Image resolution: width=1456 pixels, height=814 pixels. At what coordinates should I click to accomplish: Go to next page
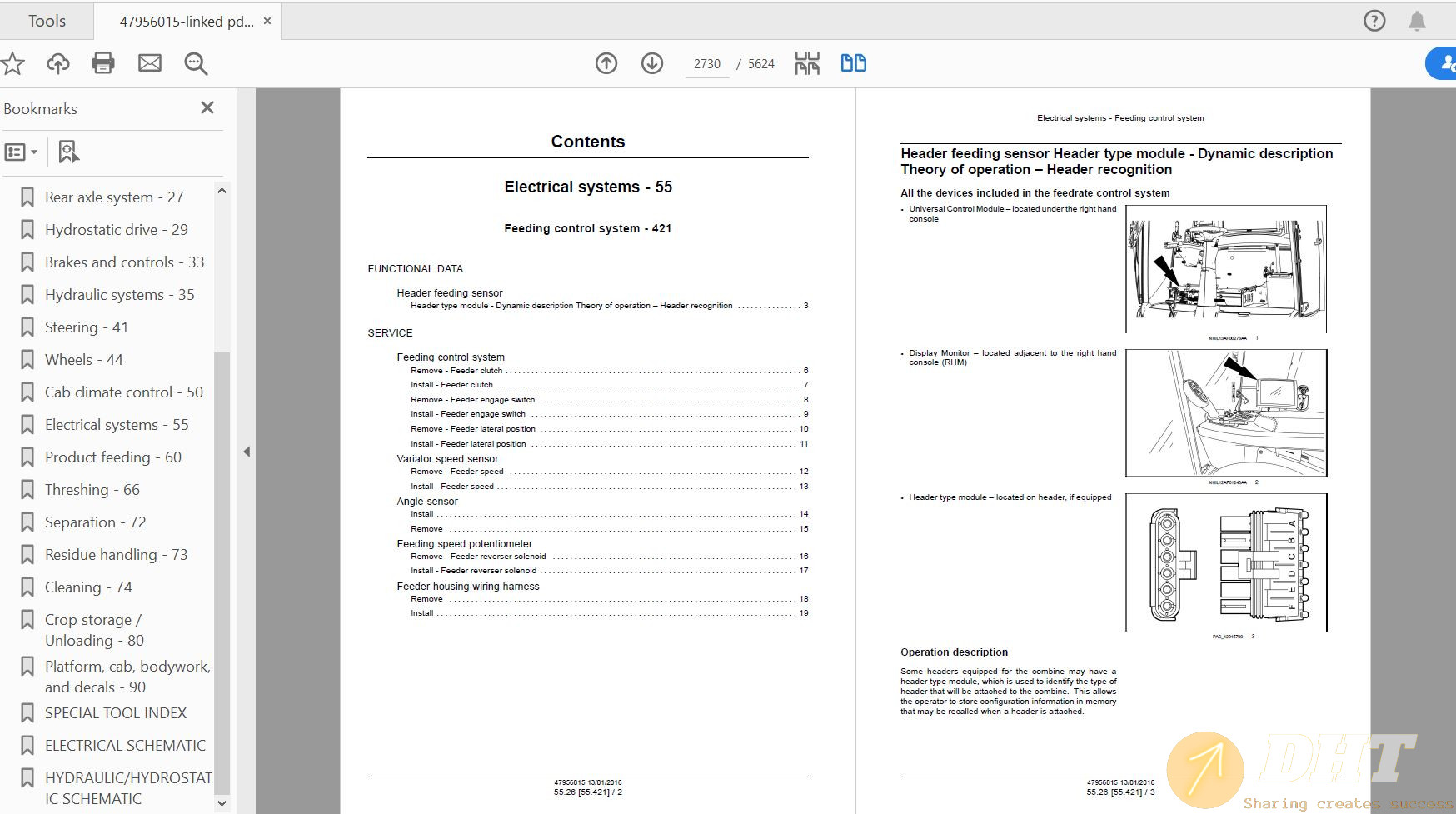pyautogui.click(x=652, y=63)
